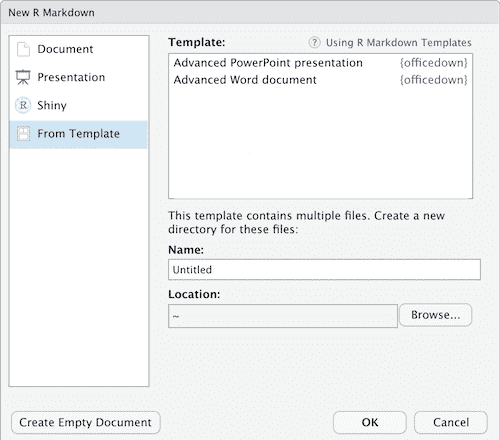Focus the Name text field
This screenshot has width=500, height=440.
click(324, 270)
